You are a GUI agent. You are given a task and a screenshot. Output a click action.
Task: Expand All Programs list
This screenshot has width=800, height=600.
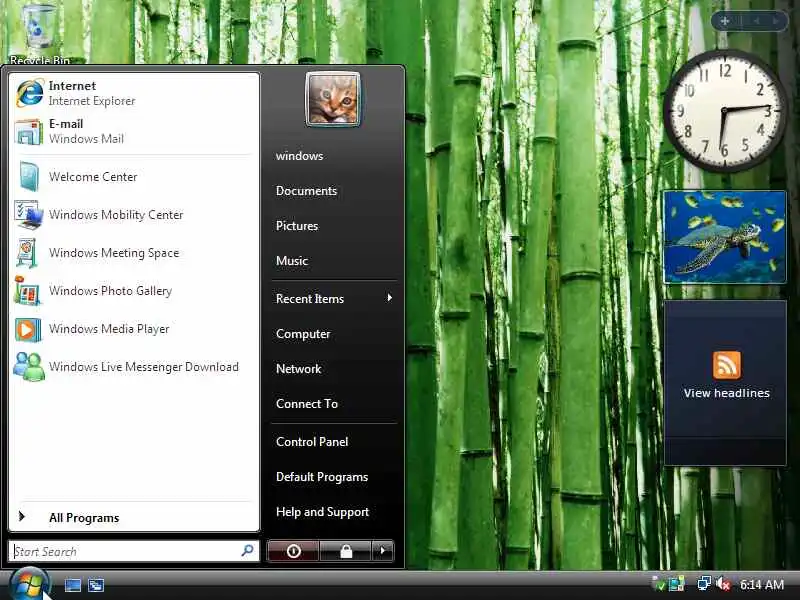click(x=134, y=517)
